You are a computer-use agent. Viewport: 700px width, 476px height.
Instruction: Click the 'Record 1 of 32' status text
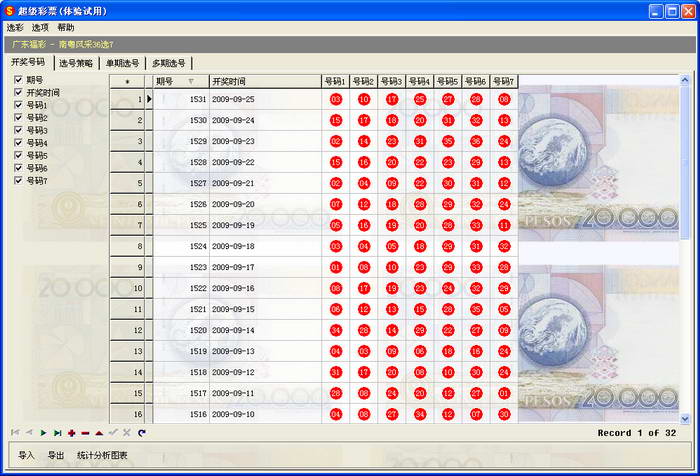(x=637, y=433)
